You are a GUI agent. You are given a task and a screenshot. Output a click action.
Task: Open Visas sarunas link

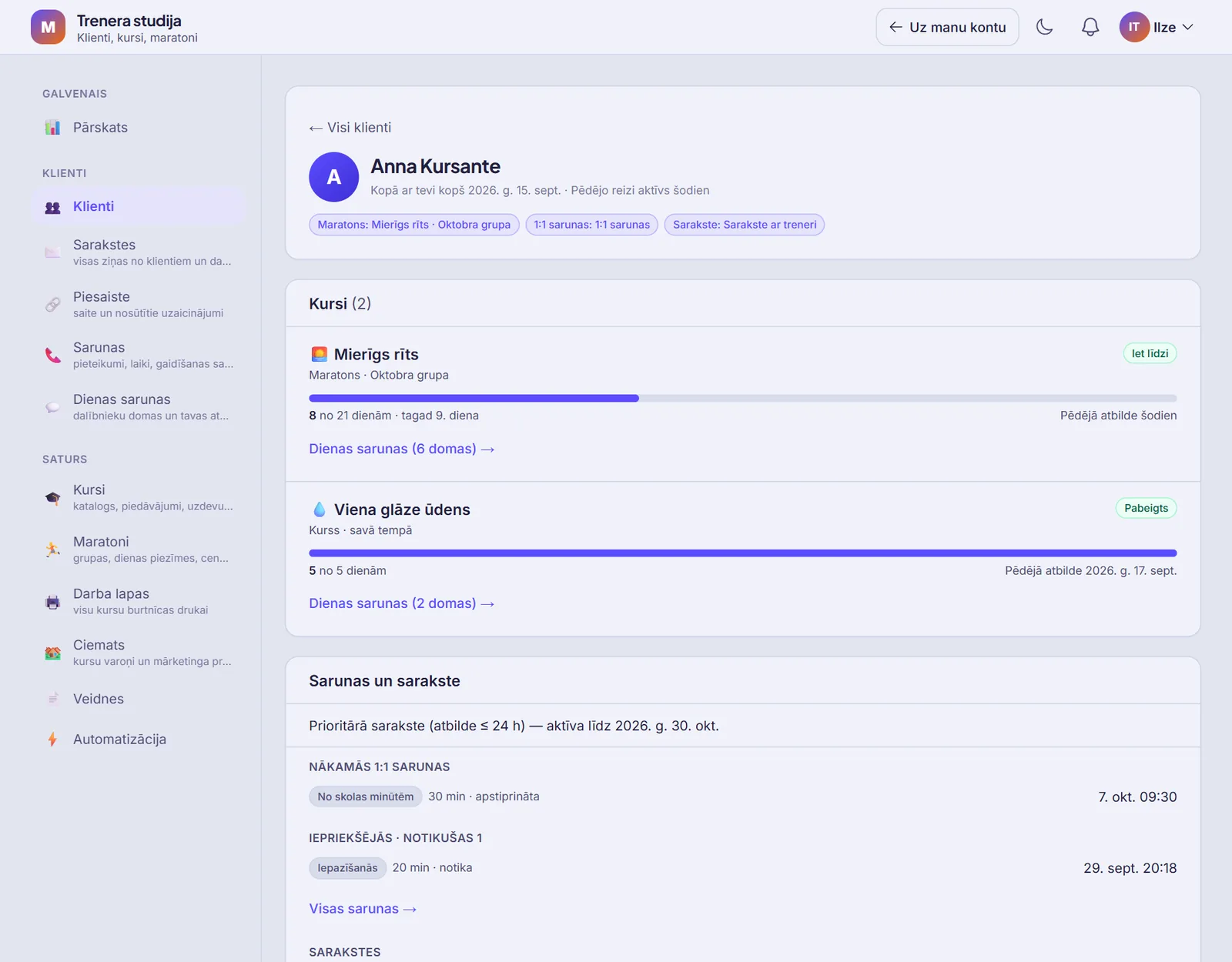click(x=363, y=909)
